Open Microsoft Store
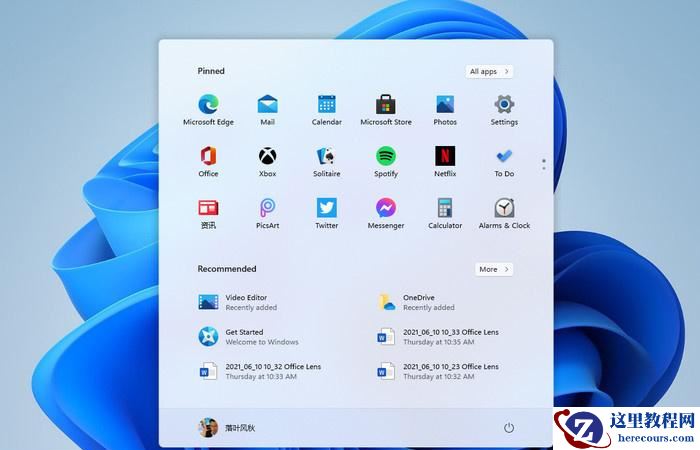The width and height of the screenshot is (700, 450). [386, 110]
